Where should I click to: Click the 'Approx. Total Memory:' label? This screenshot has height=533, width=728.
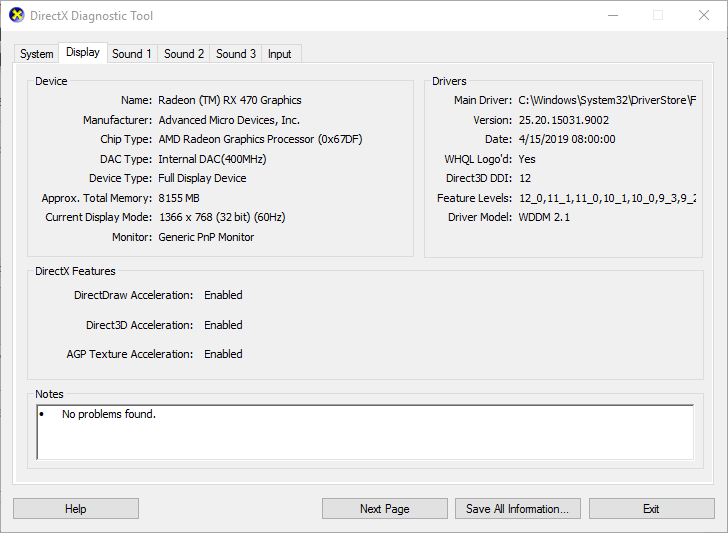tap(97, 198)
